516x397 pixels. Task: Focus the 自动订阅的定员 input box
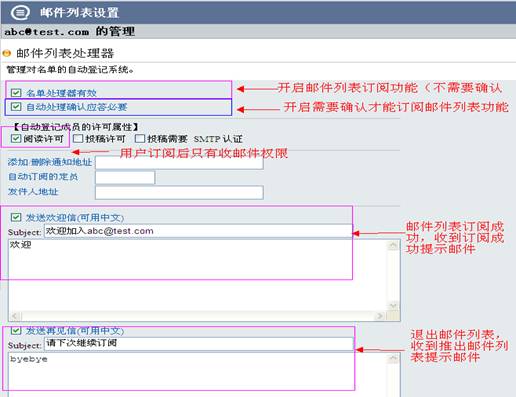125,177
